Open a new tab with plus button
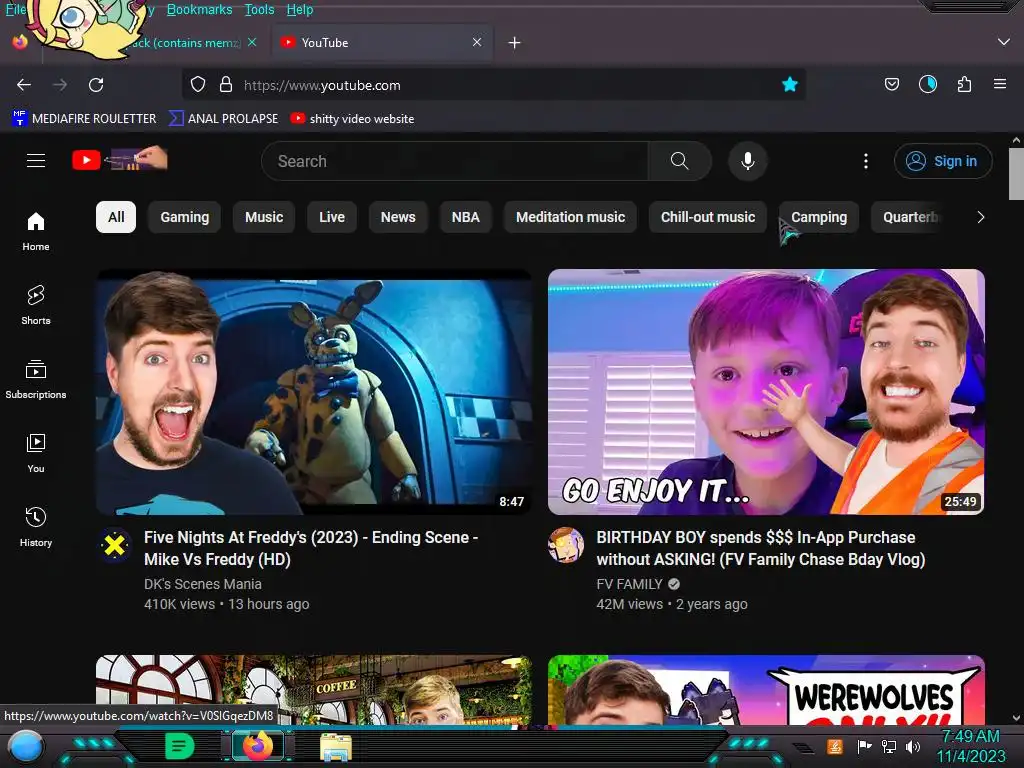Viewport: 1024px width, 768px height. click(515, 42)
